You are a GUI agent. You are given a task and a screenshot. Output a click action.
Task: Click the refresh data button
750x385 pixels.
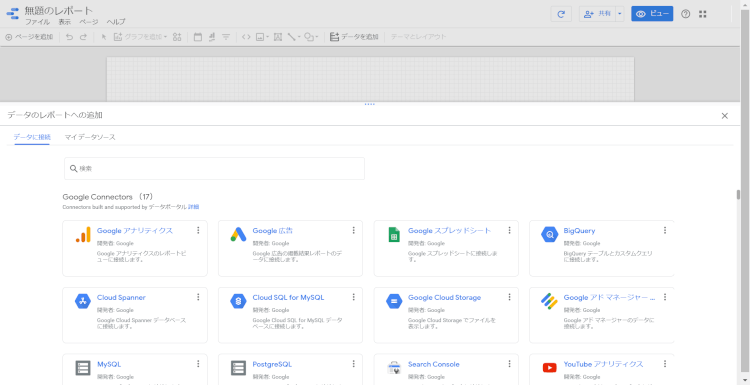pyautogui.click(x=561, y=14)
